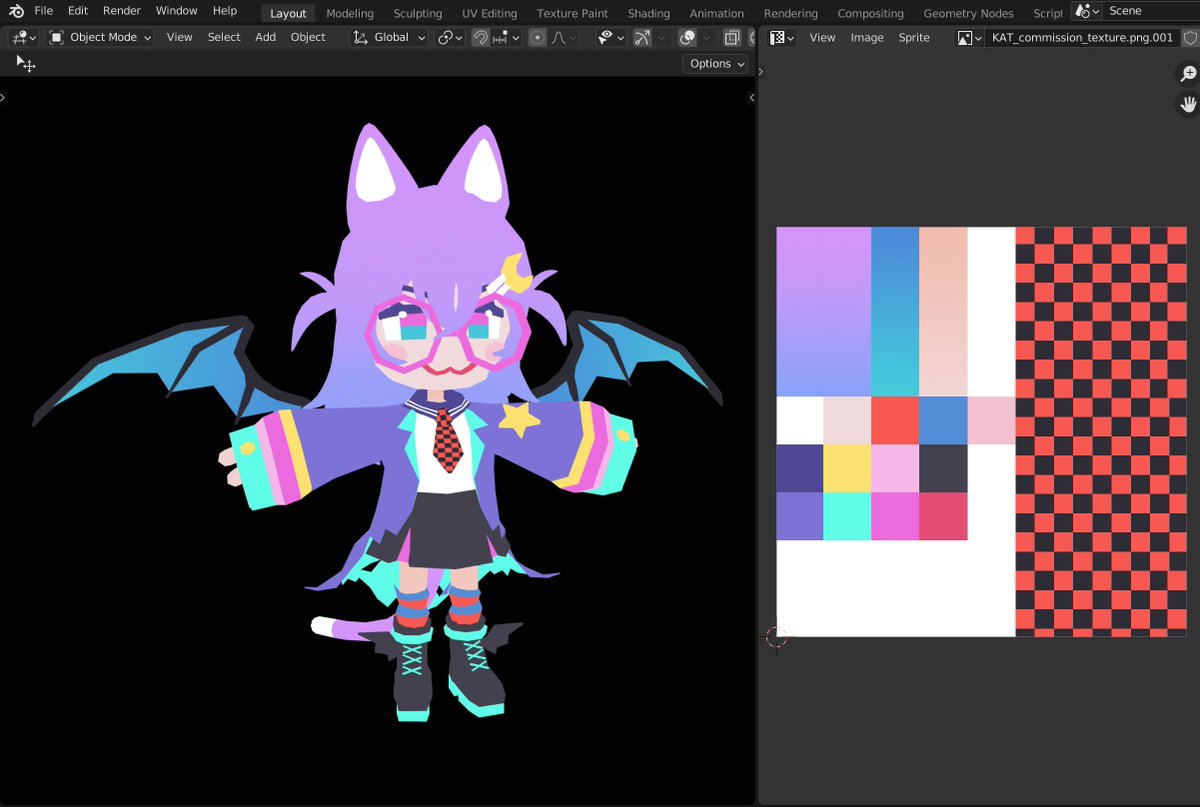Click the Scene name field
This screenshot has height=807, width=1200.
(1152, 11)
